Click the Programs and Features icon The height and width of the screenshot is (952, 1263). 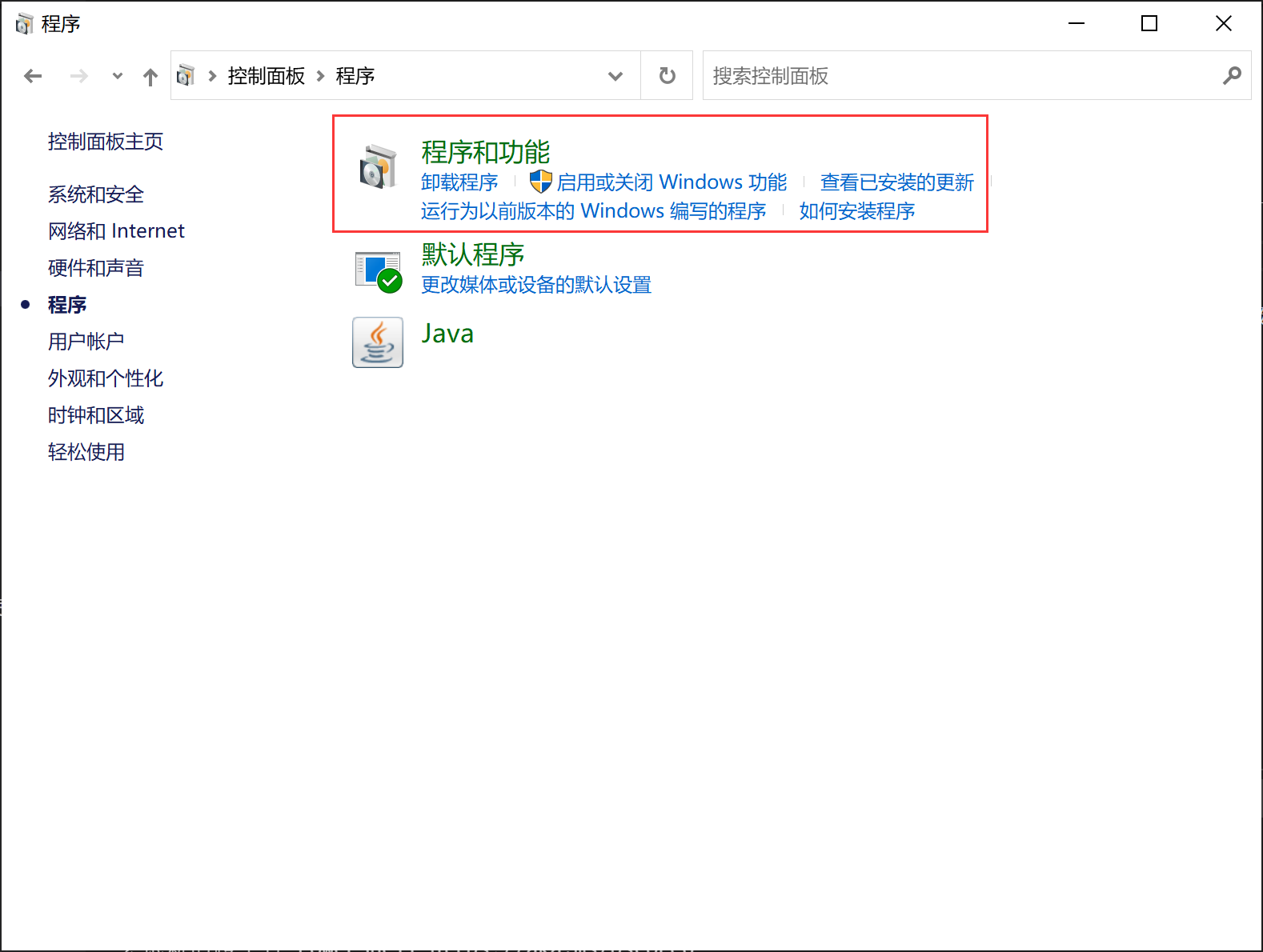tap(377, 166)
